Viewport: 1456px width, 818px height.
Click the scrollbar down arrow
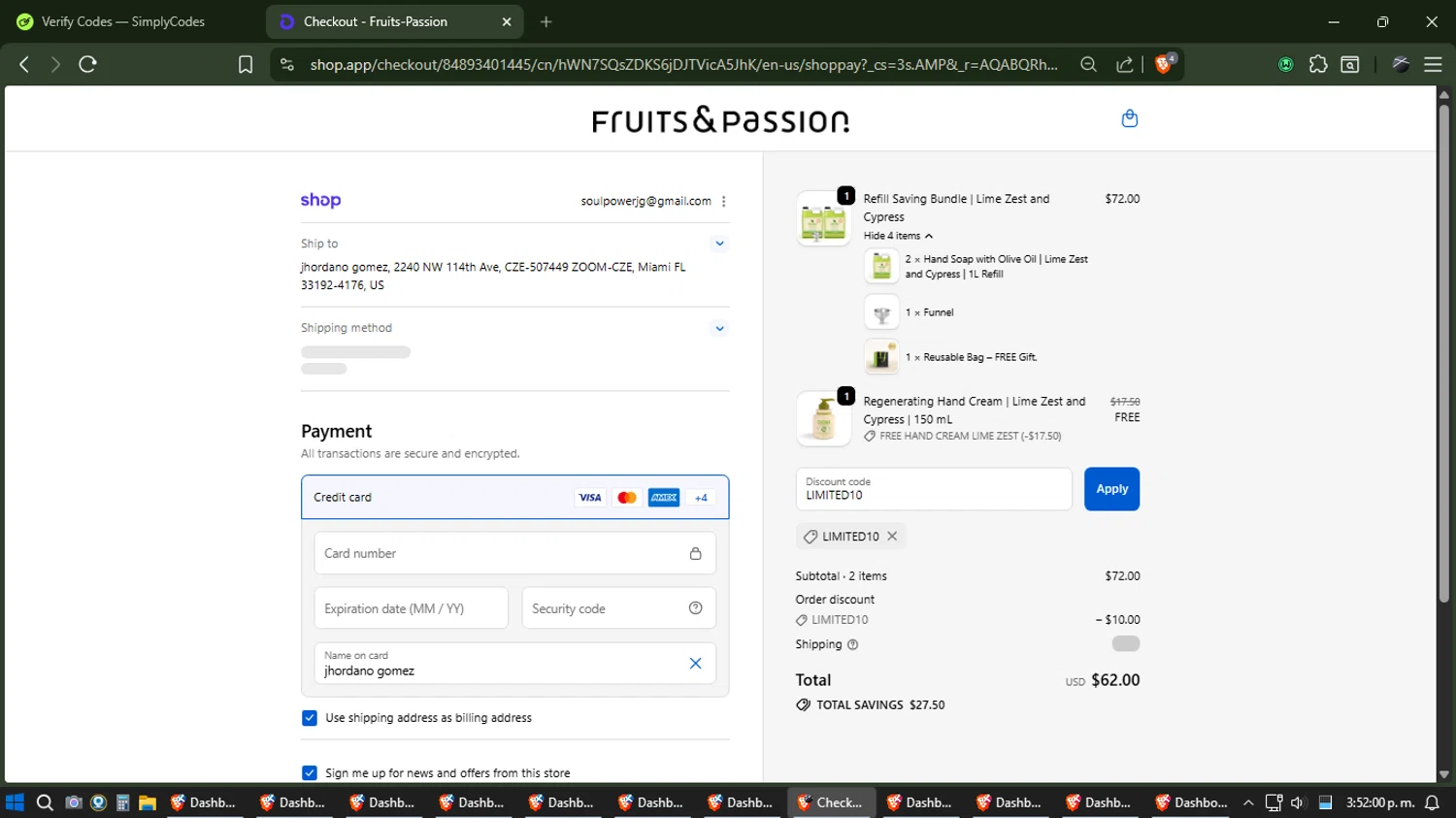tap(1443, 774)
